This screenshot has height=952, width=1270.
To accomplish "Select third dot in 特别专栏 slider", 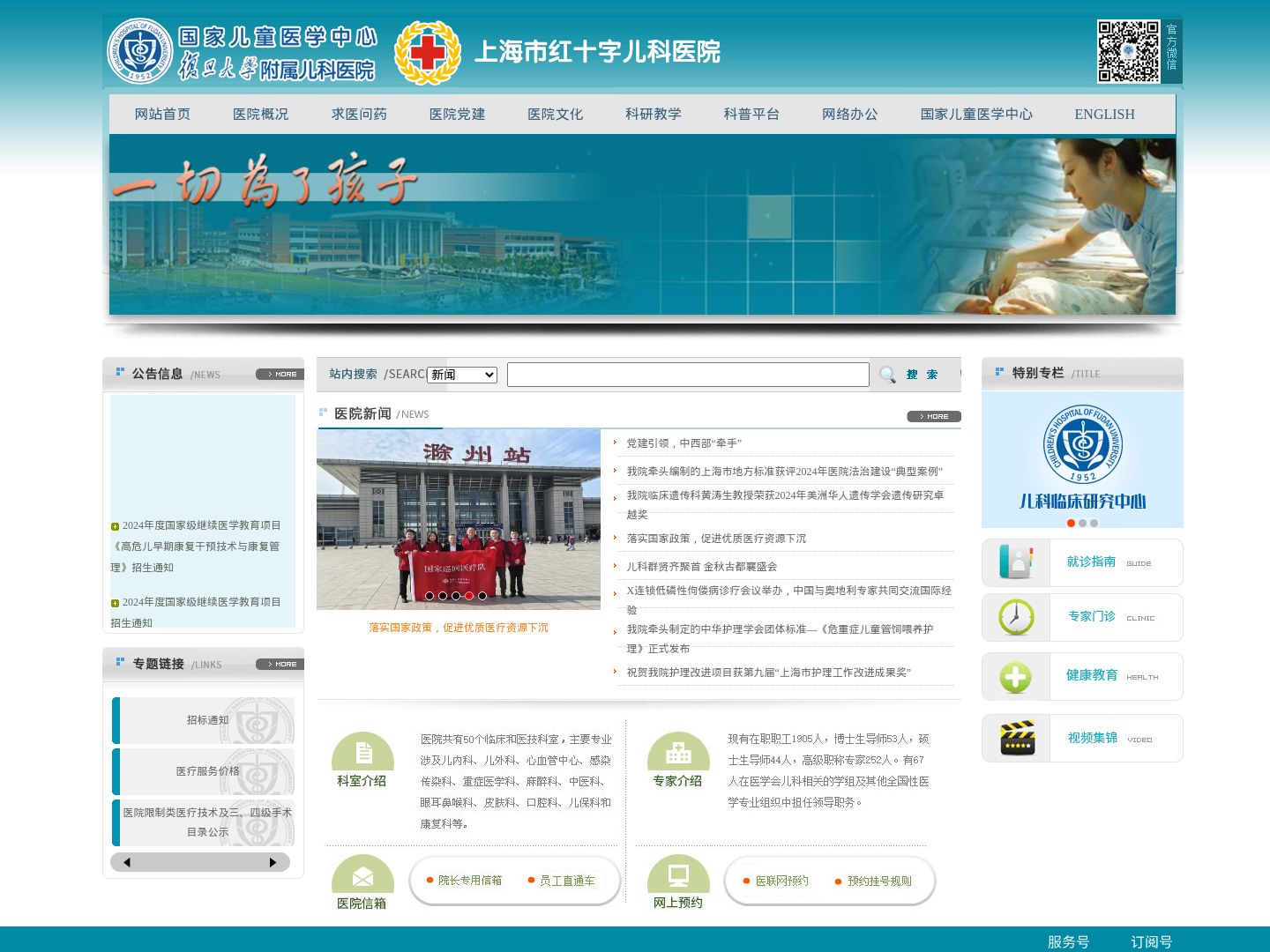I will (x=1094, y=523).
